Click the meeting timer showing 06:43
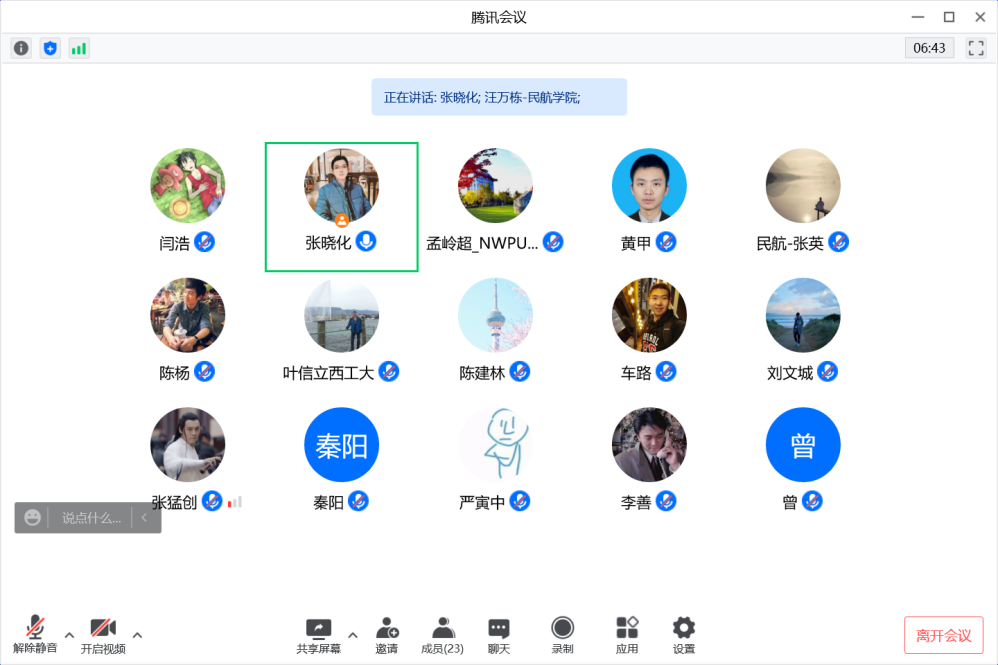The height and width of the screenshot is (665, 998). point(929,48)
